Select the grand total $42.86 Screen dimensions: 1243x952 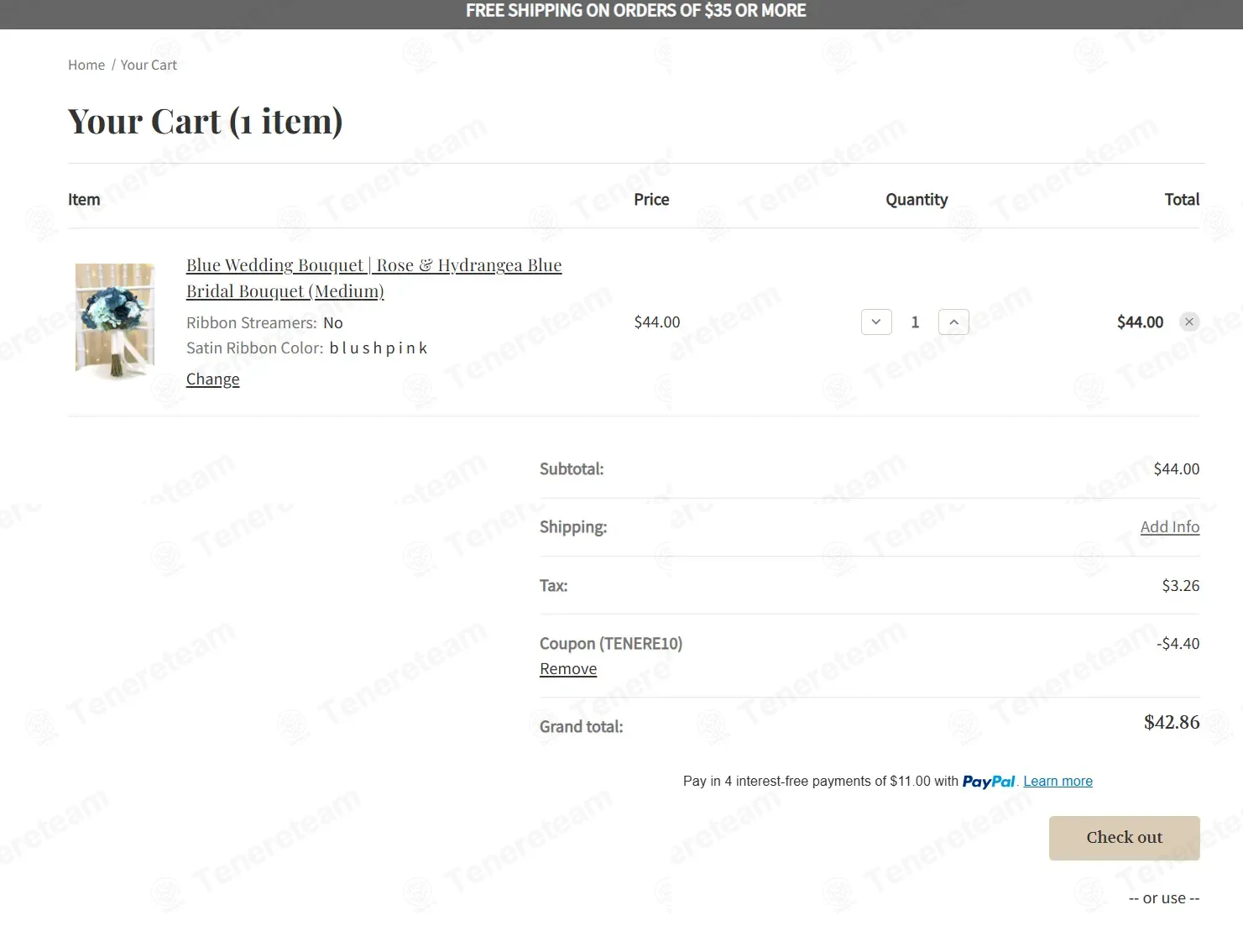1172,722
